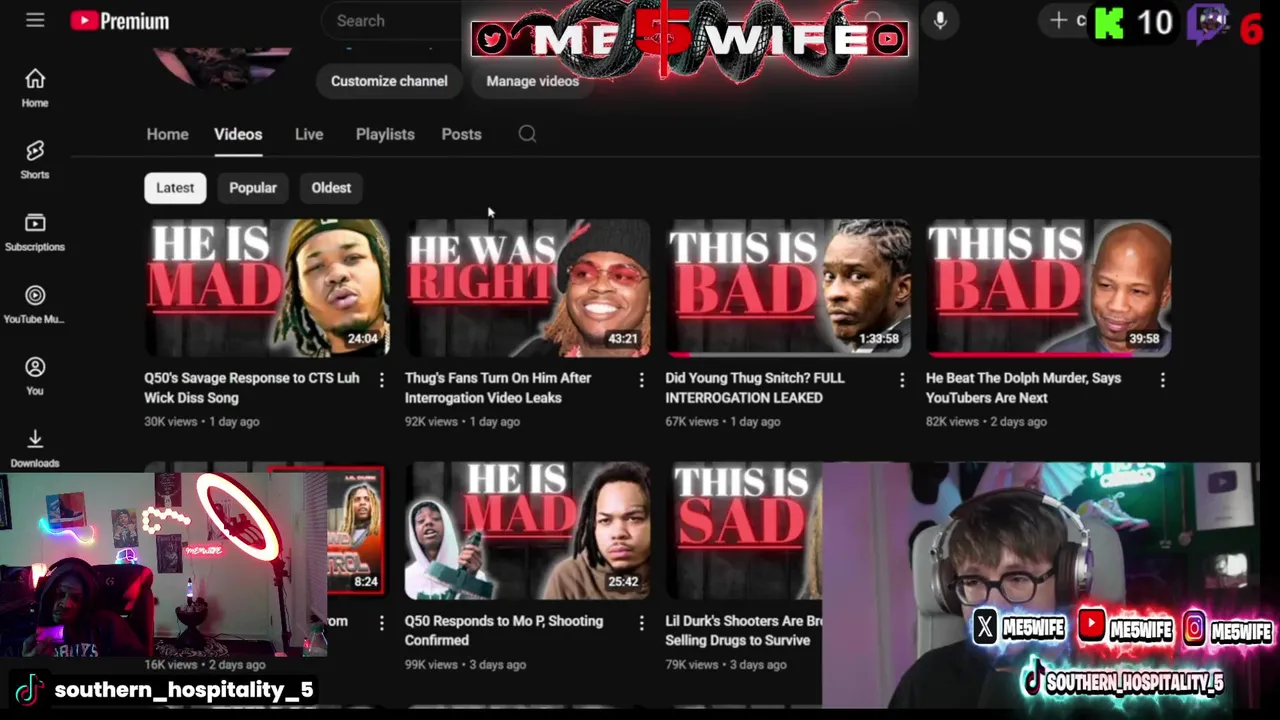Image resolution: width=1280 pixels, height=720 pixels.
Task: Open Did Young Thug Snitch title
Action: pyautogui.click(x=755, y=388)
